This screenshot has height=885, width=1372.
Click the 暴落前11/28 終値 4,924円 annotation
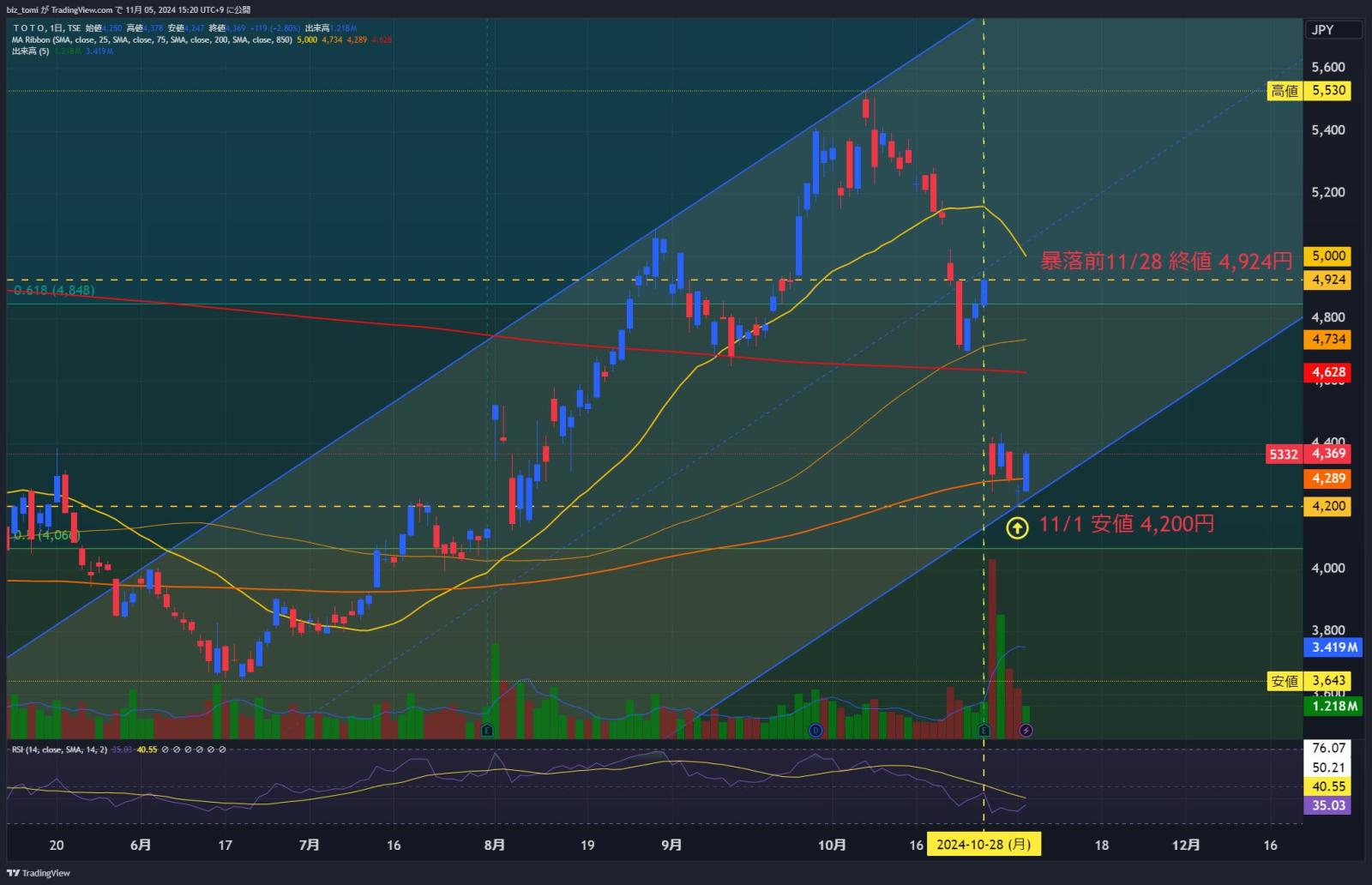tap(1165, 262)
